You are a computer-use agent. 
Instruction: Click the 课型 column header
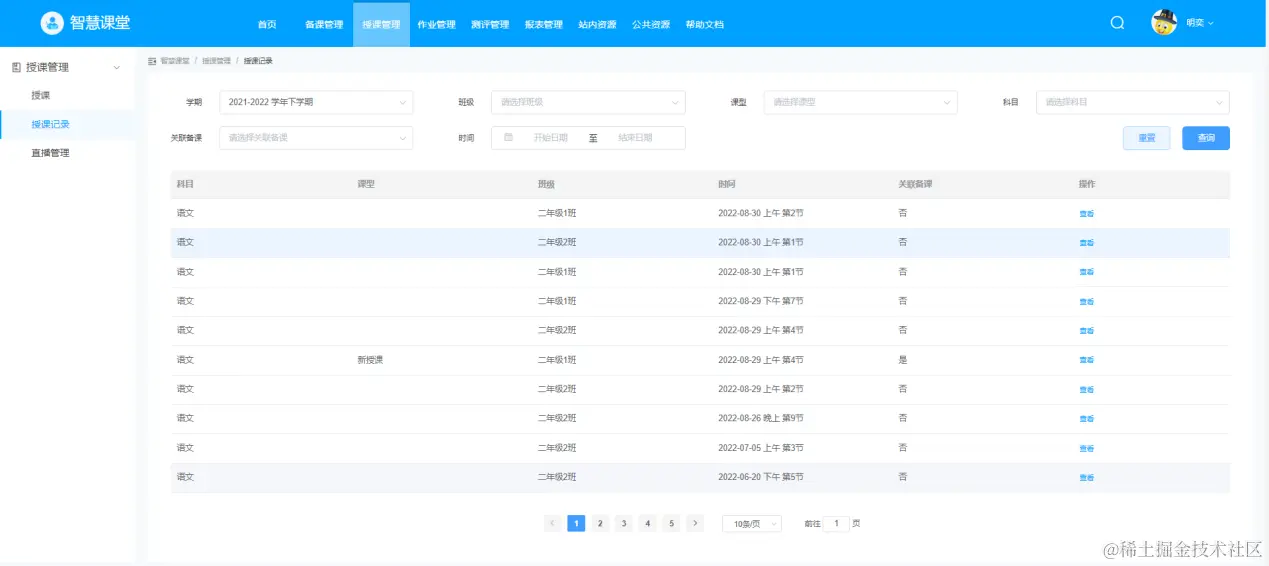click(365, 184)
